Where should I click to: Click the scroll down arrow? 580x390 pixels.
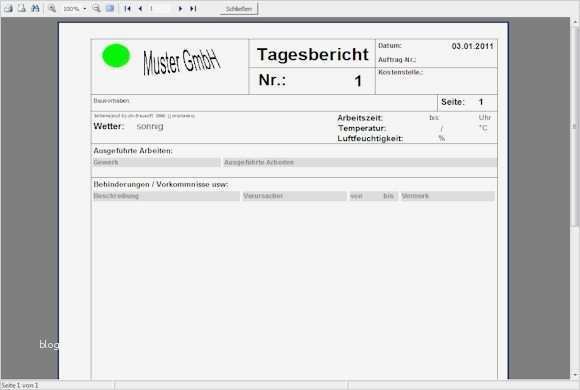click(575, 375)
